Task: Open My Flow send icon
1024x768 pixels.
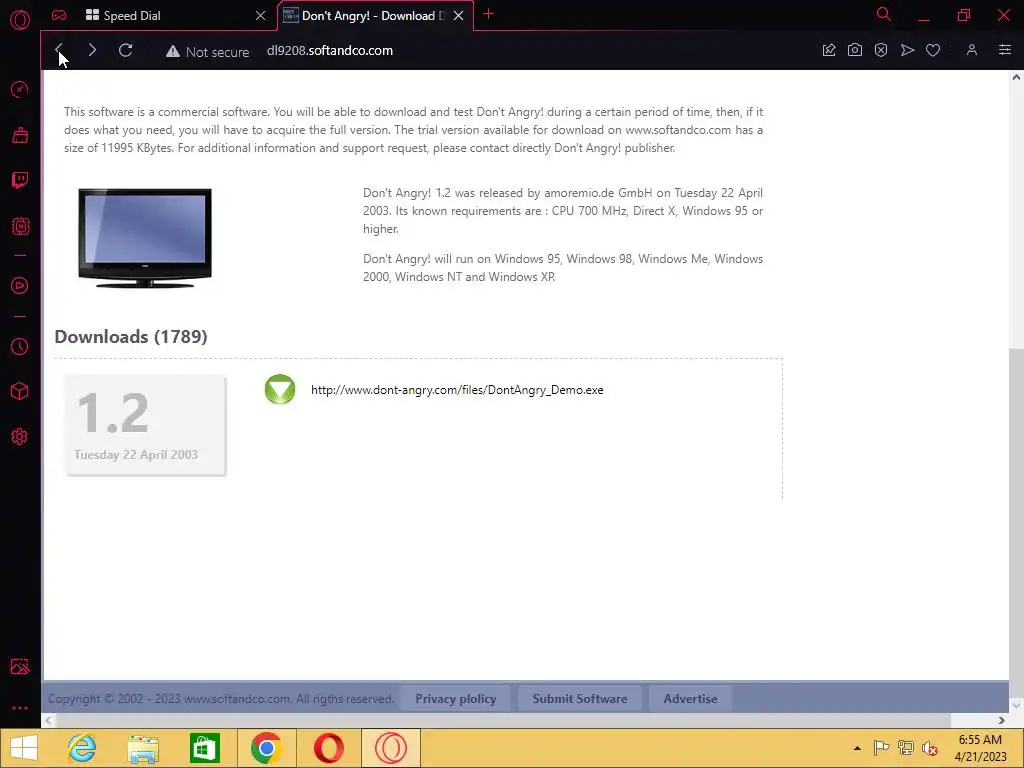Action: pos(907,50)
